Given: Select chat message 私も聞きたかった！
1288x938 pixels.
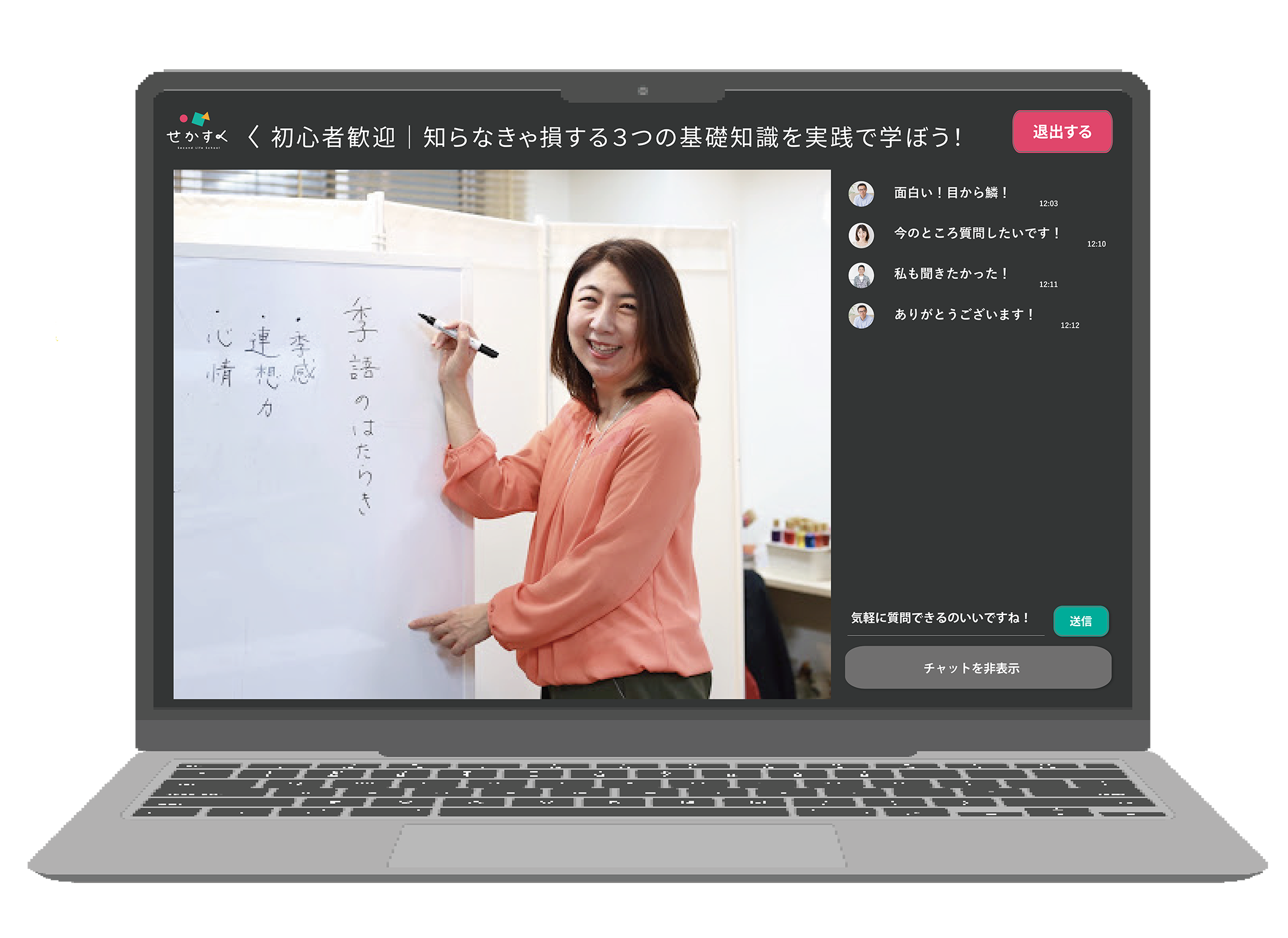Looking at the screenshot, I should [950, 273].
